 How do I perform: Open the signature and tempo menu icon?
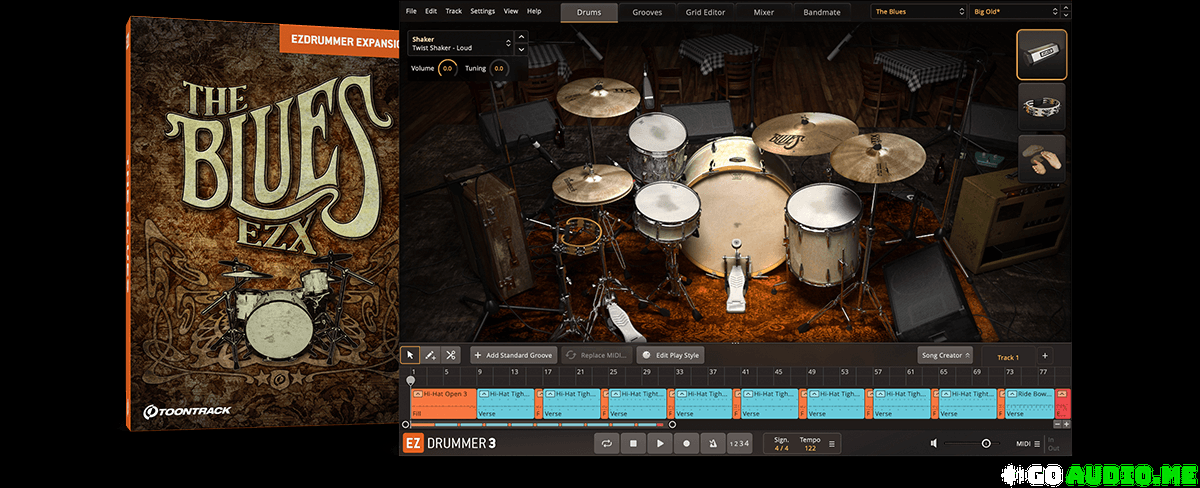832,444
